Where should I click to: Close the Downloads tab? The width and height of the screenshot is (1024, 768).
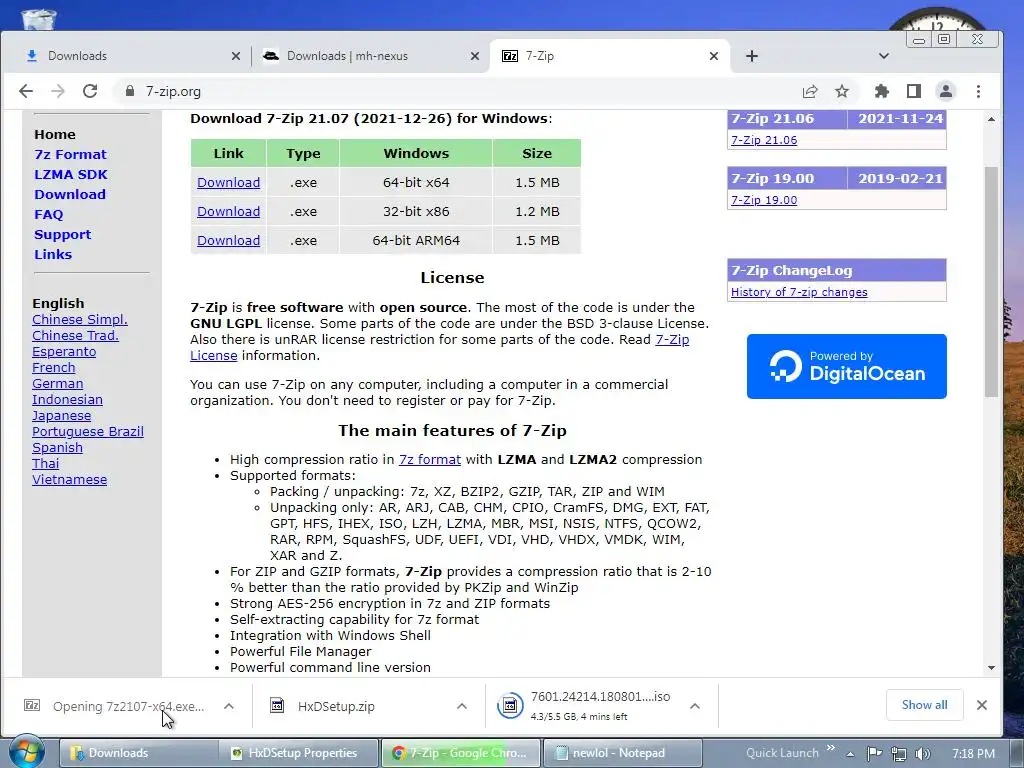236,56
